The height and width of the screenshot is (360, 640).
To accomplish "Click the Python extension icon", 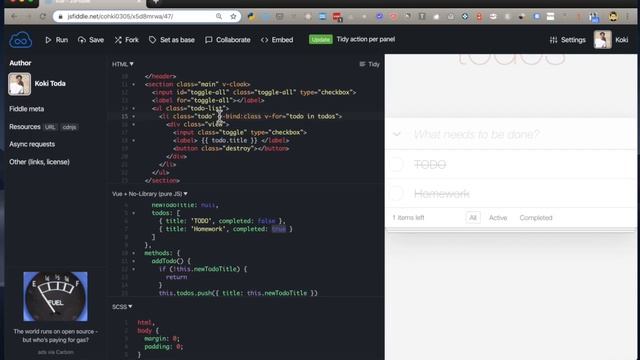I will (251, 16).
